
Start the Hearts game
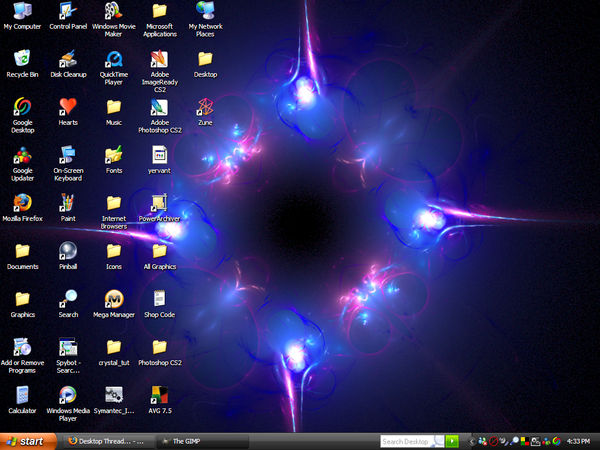click(x=68, y=111)
